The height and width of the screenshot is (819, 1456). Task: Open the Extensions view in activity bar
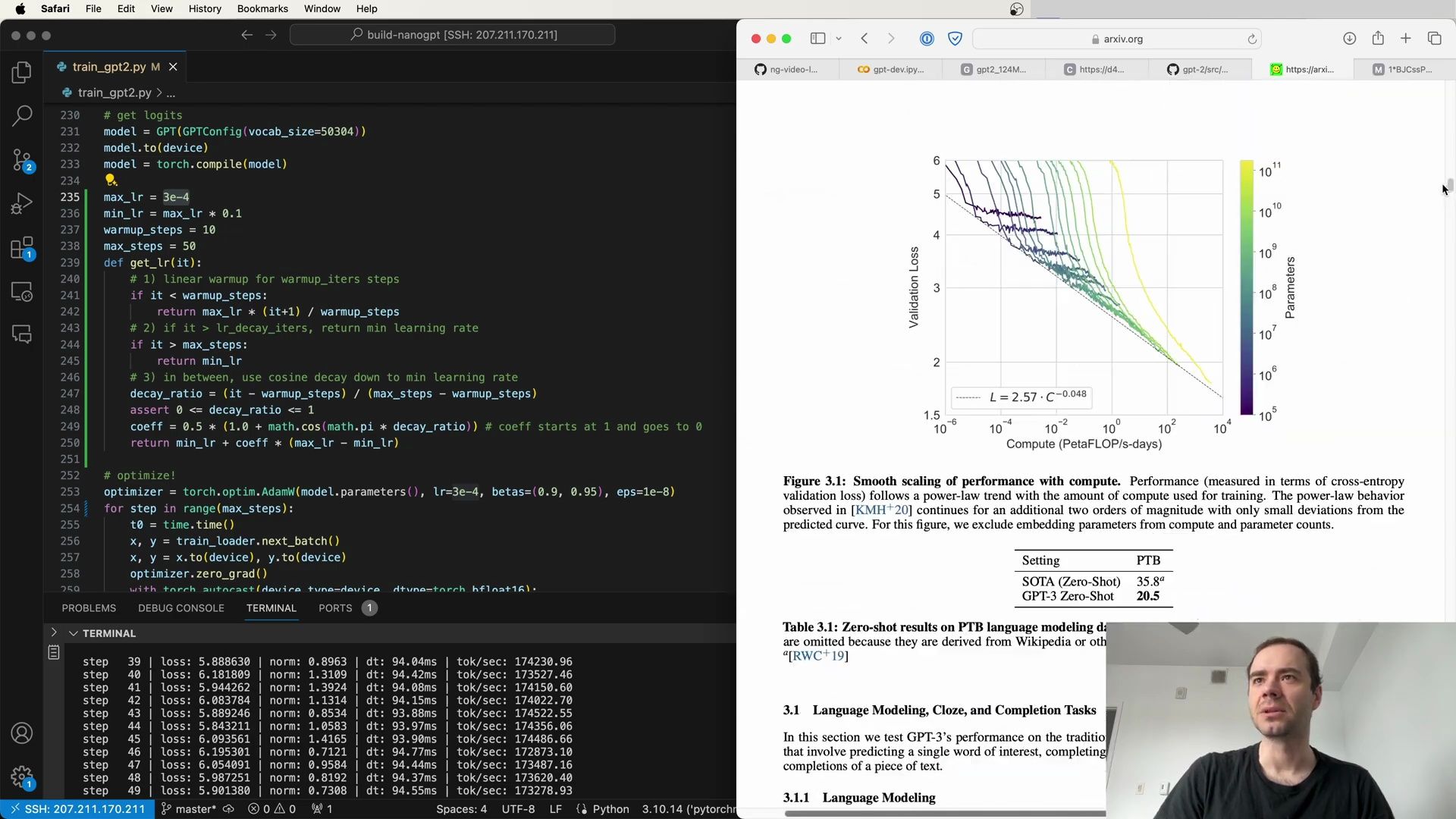[22, 248]
